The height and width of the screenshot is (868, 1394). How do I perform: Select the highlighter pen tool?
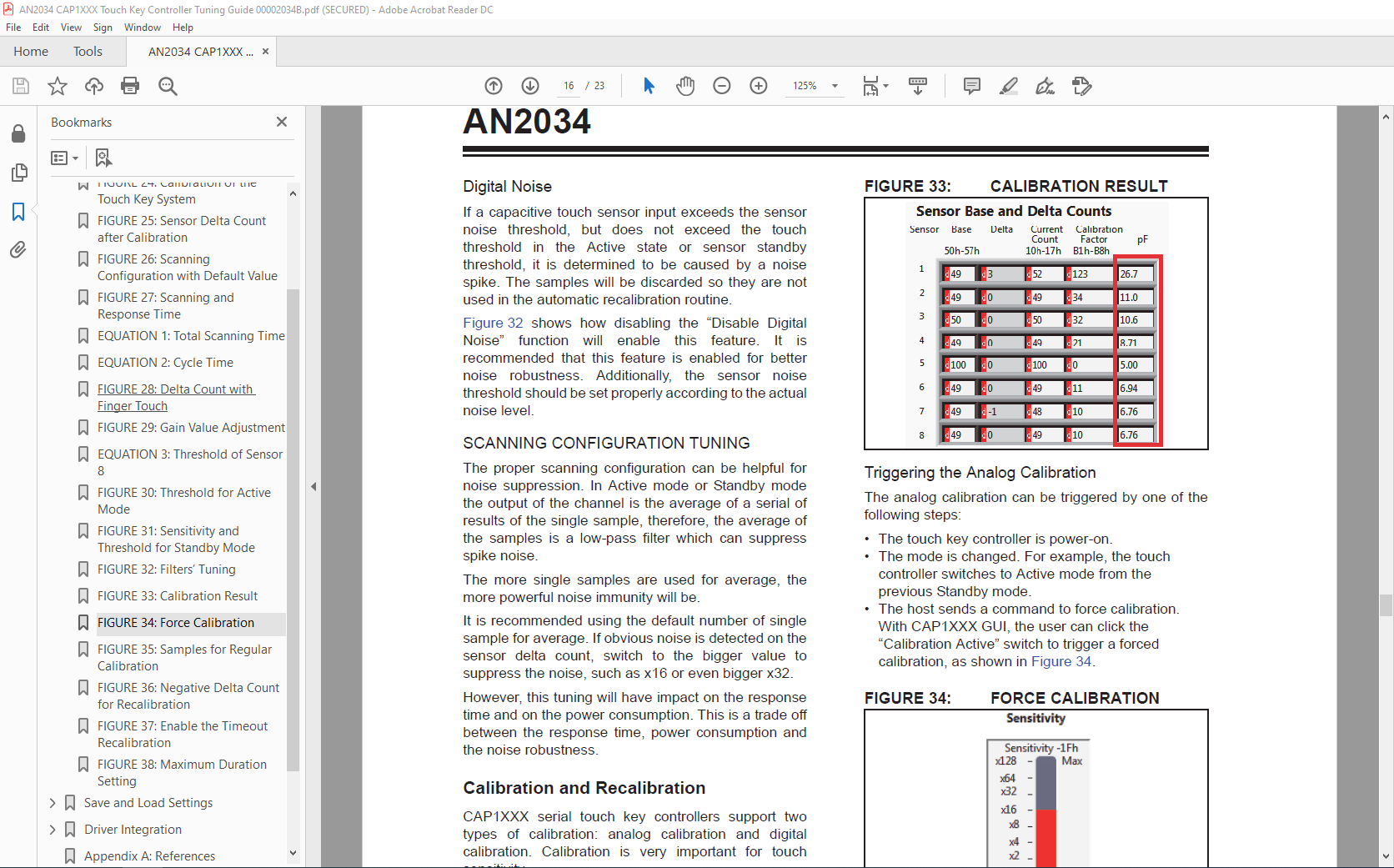point(1009,86)
